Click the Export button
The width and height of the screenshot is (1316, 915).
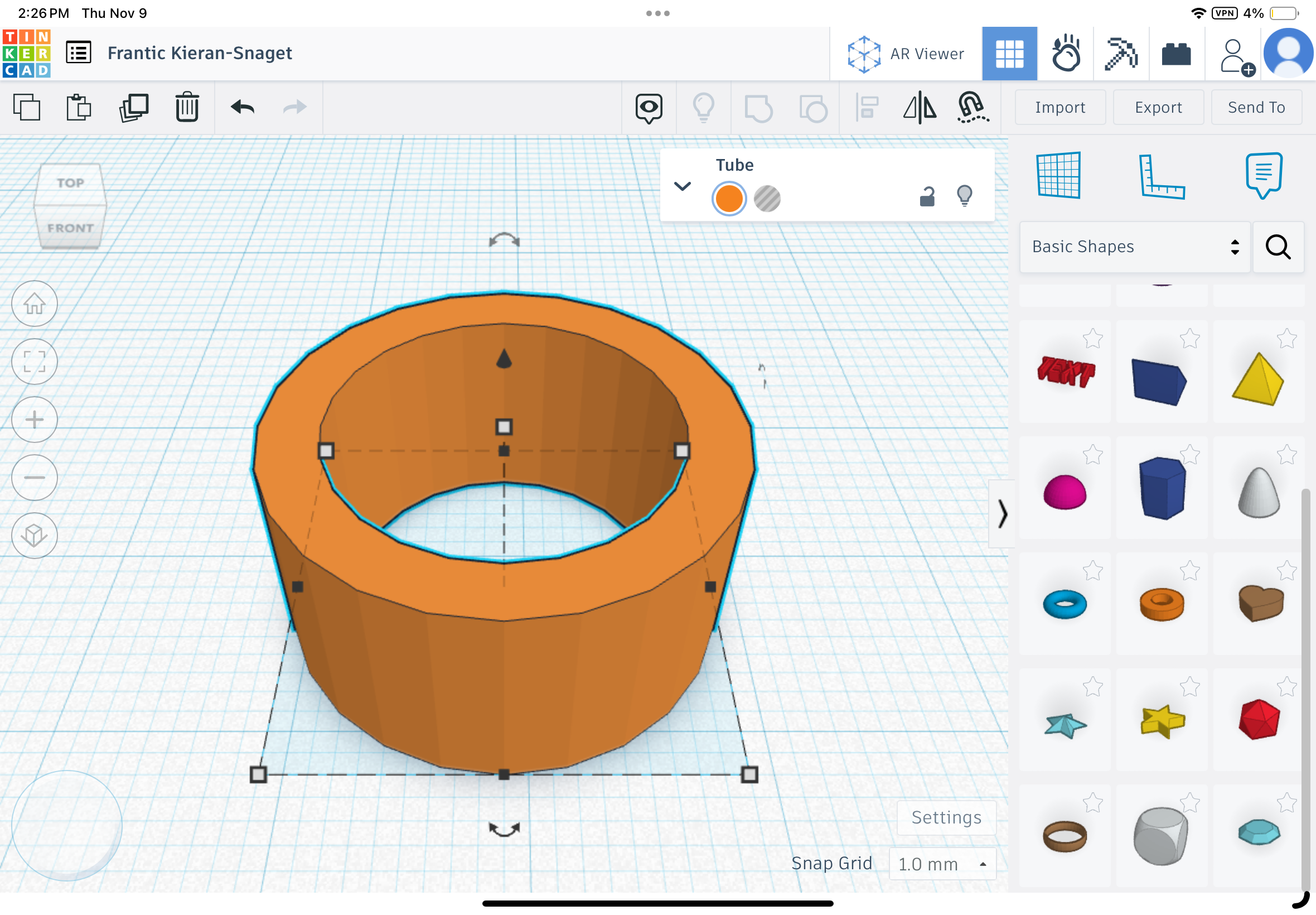(x=1158, y=107)
